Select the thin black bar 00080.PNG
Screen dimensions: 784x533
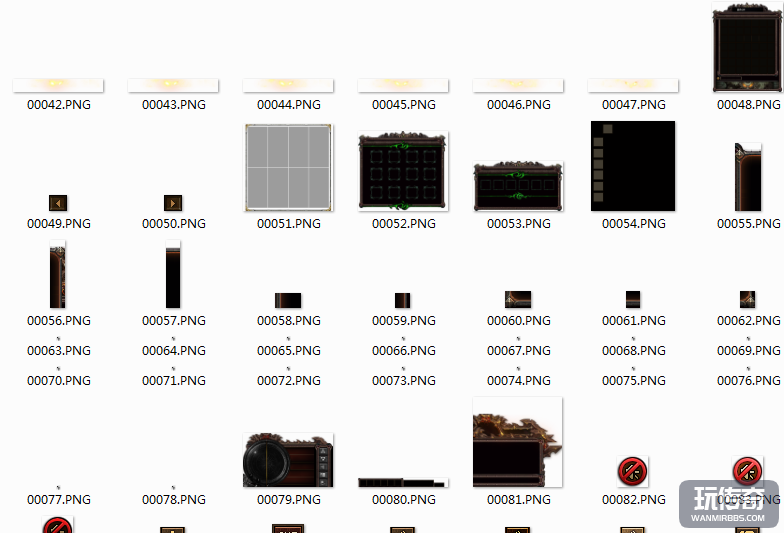coord(403,482)
